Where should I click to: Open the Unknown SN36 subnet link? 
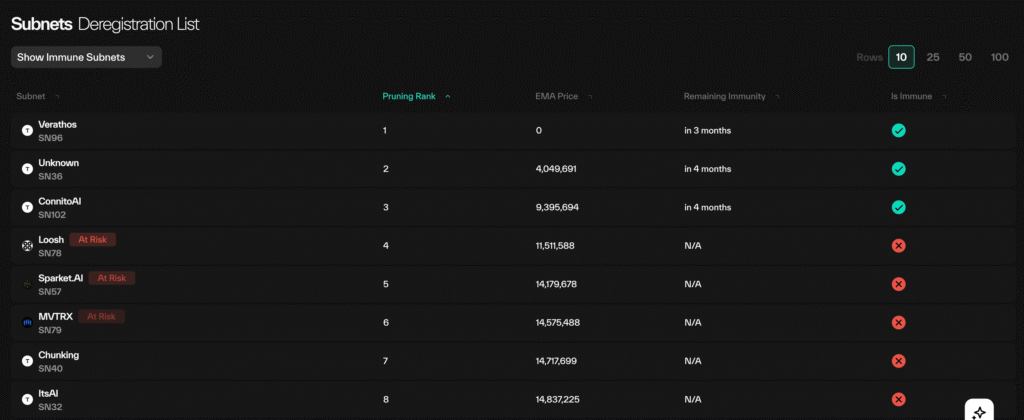pyautogui.click(x=58, y=163)
